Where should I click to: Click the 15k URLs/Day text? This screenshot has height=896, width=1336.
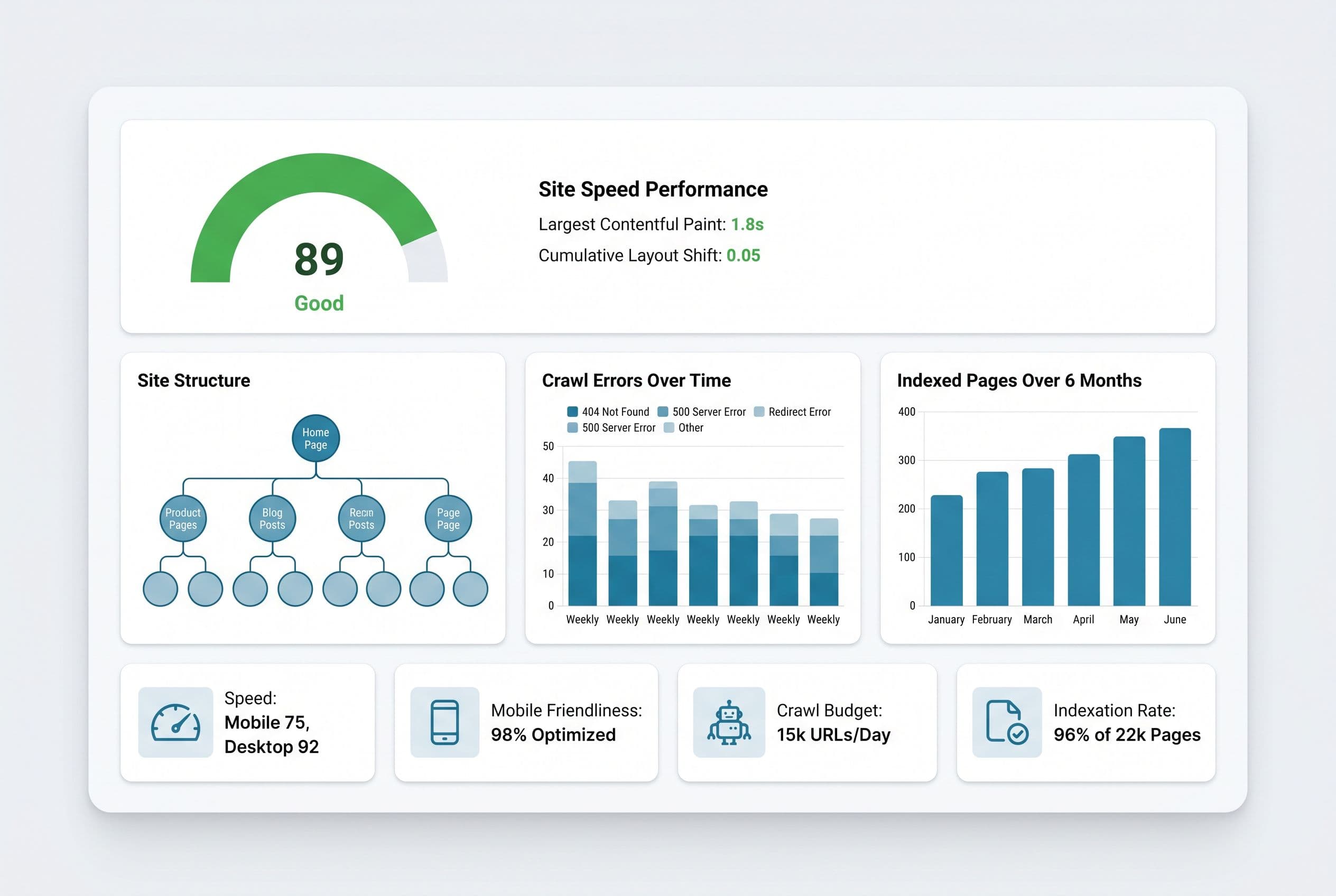[x=833, y=734]
